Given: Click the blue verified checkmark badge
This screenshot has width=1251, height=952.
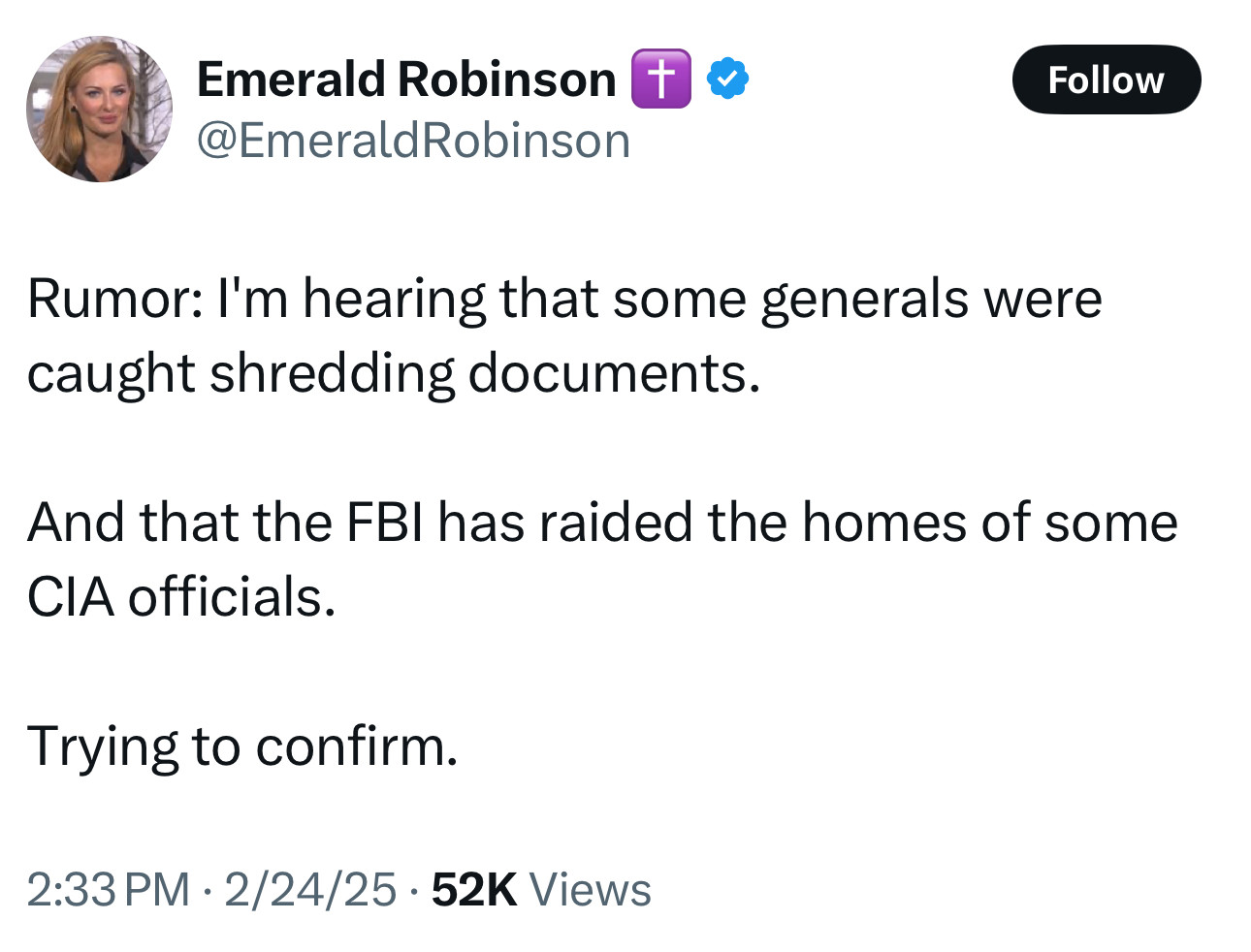Looking at the screenshot, I should tap(727, 79).
